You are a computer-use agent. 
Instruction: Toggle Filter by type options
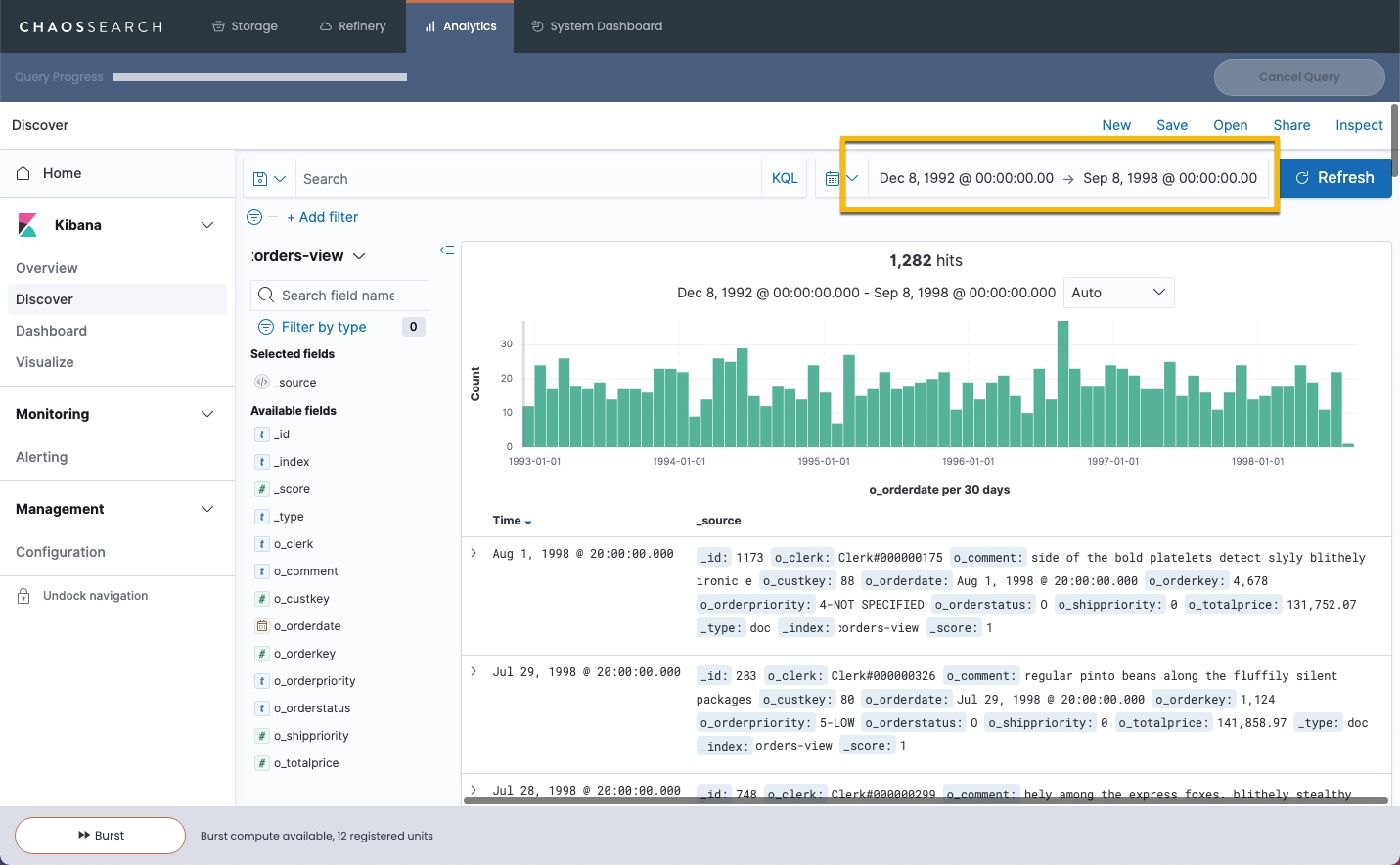coord(323,327)
